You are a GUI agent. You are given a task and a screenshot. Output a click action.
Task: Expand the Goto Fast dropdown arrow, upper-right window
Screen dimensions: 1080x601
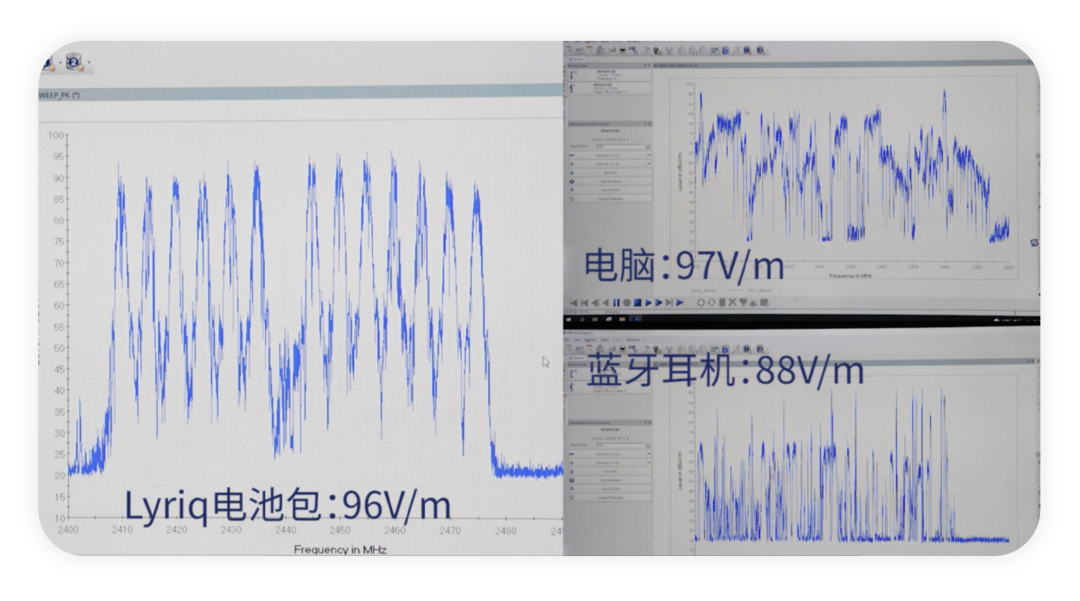(x=649, y=164)
